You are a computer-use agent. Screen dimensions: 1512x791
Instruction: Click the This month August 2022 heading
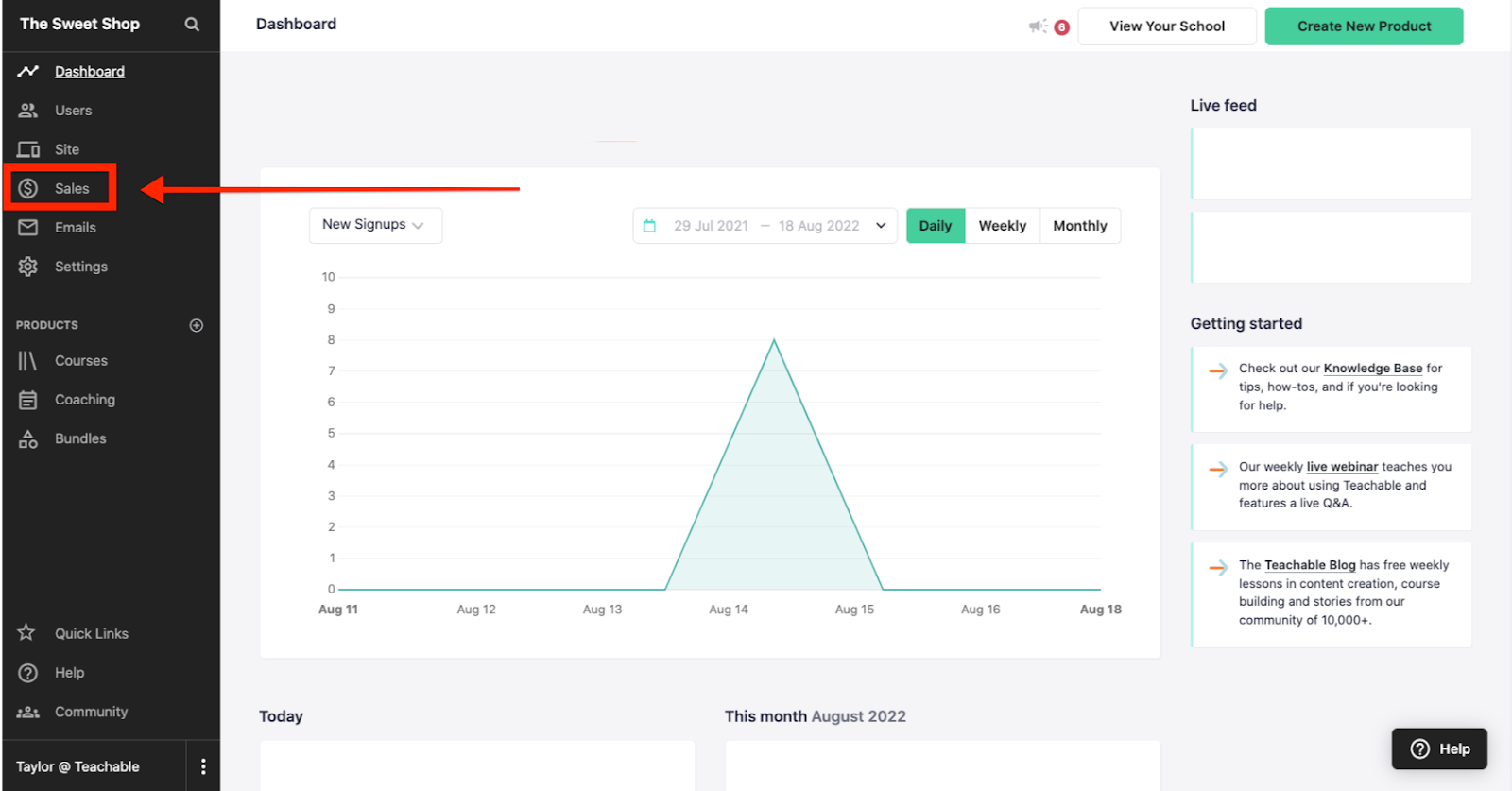pyautogui.click(x=815, y=716)
